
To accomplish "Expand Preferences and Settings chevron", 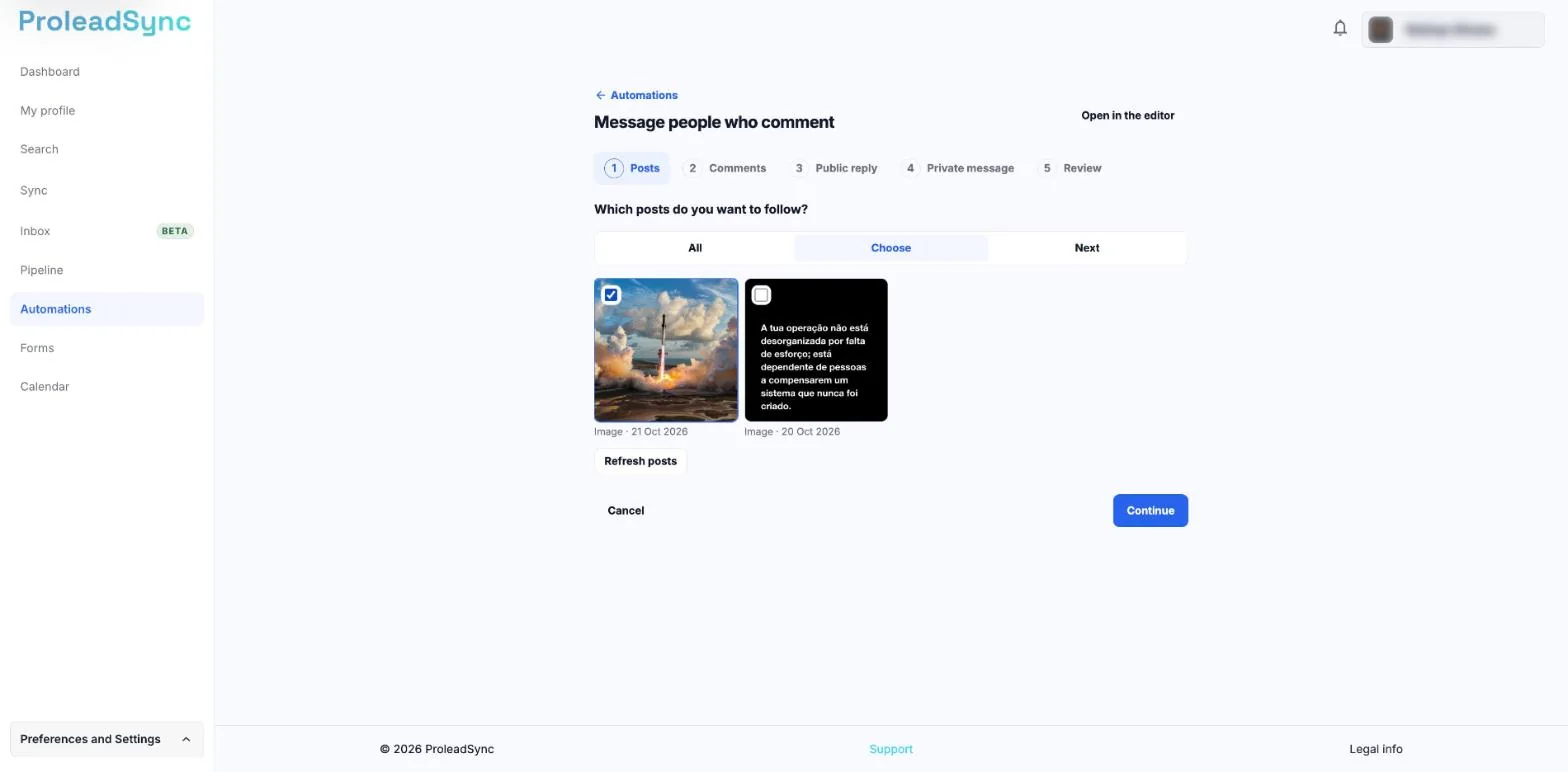I will 186,740.
